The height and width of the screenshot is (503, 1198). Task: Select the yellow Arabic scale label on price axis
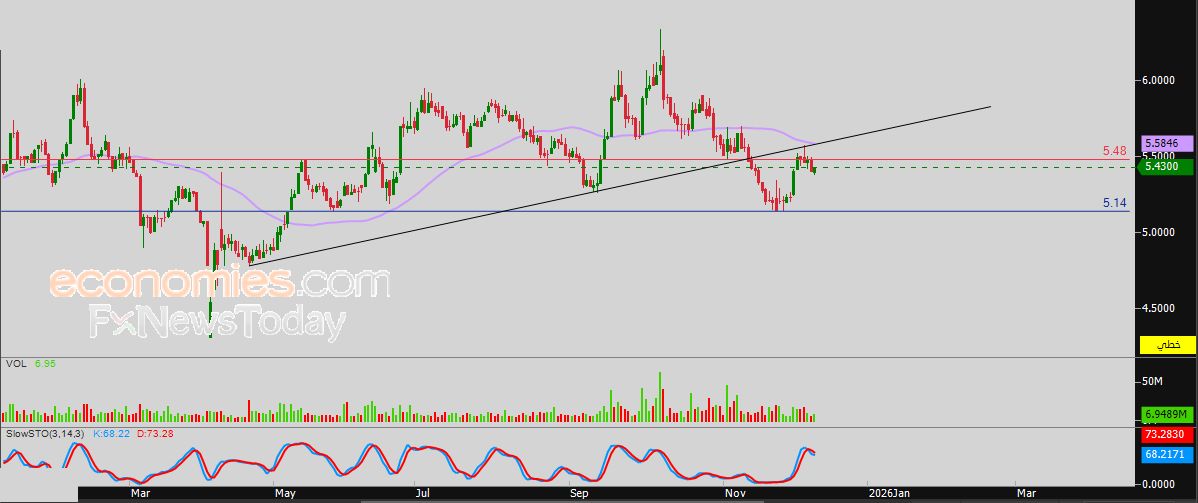(1167, 345)
